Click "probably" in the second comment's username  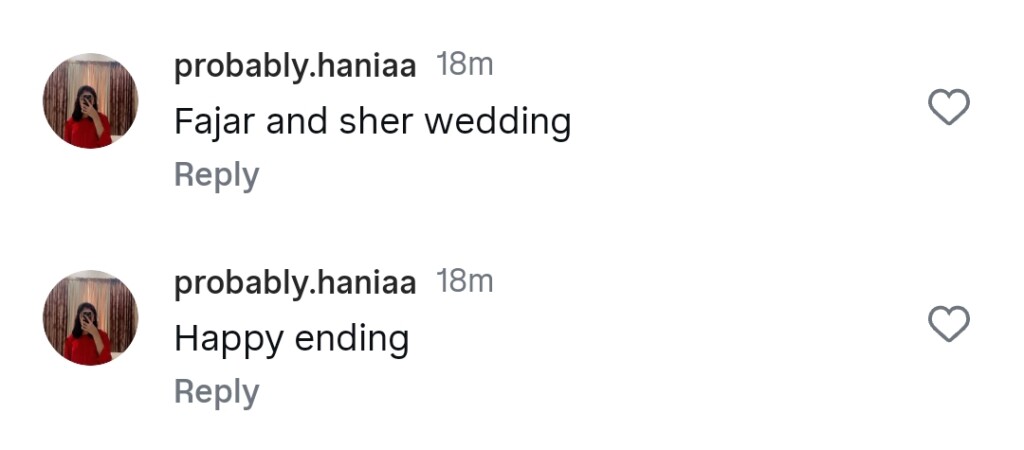click(240, 283)
